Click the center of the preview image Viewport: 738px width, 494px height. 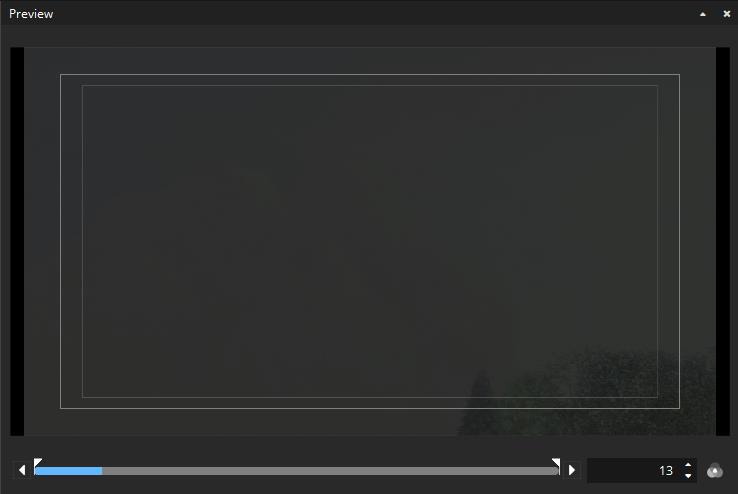click(x=370, y=241)
